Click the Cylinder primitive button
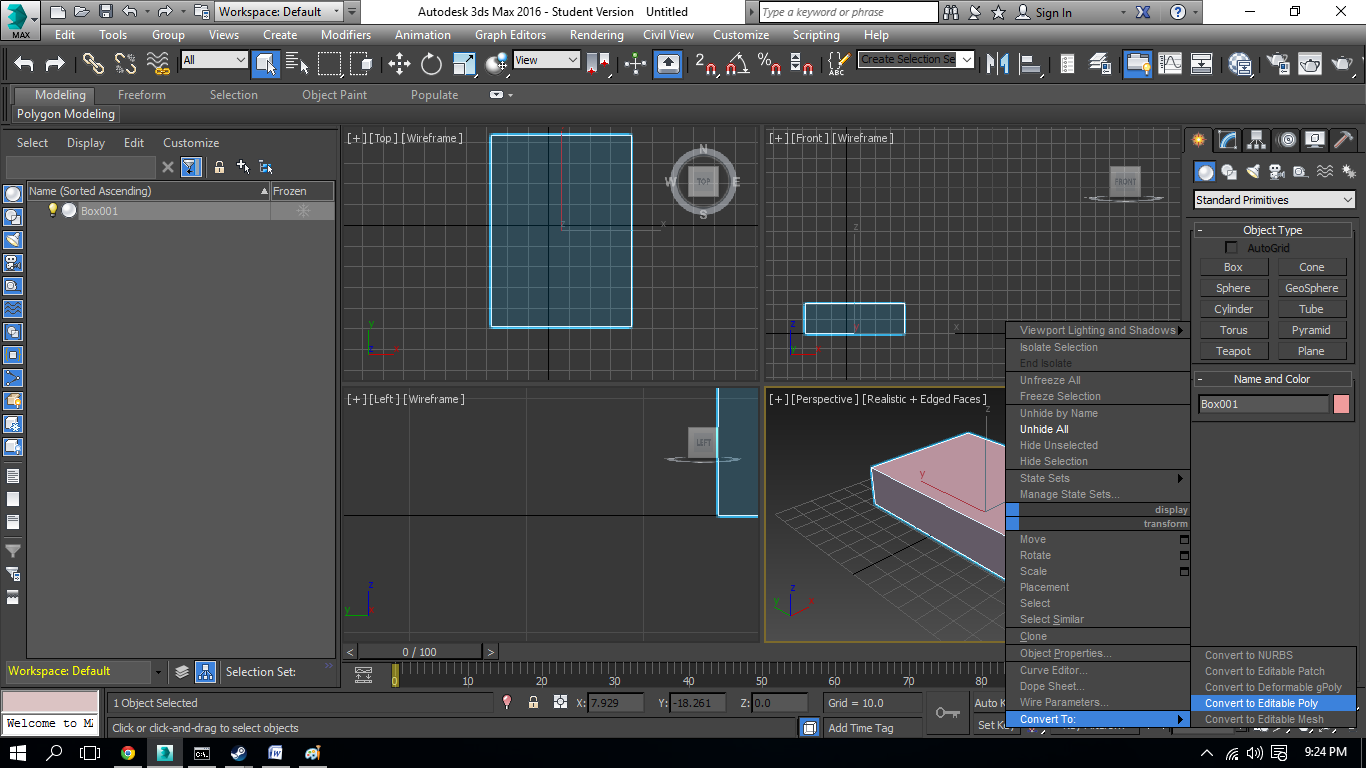Image resolution: width=1366 pixels, height=768 pixels. 1233,309
